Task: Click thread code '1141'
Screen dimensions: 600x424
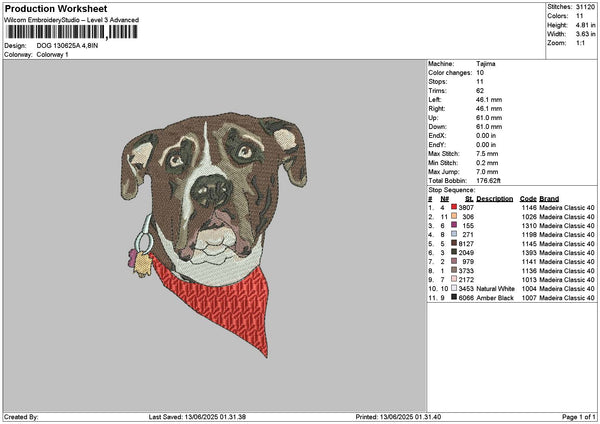Action: 529,262
